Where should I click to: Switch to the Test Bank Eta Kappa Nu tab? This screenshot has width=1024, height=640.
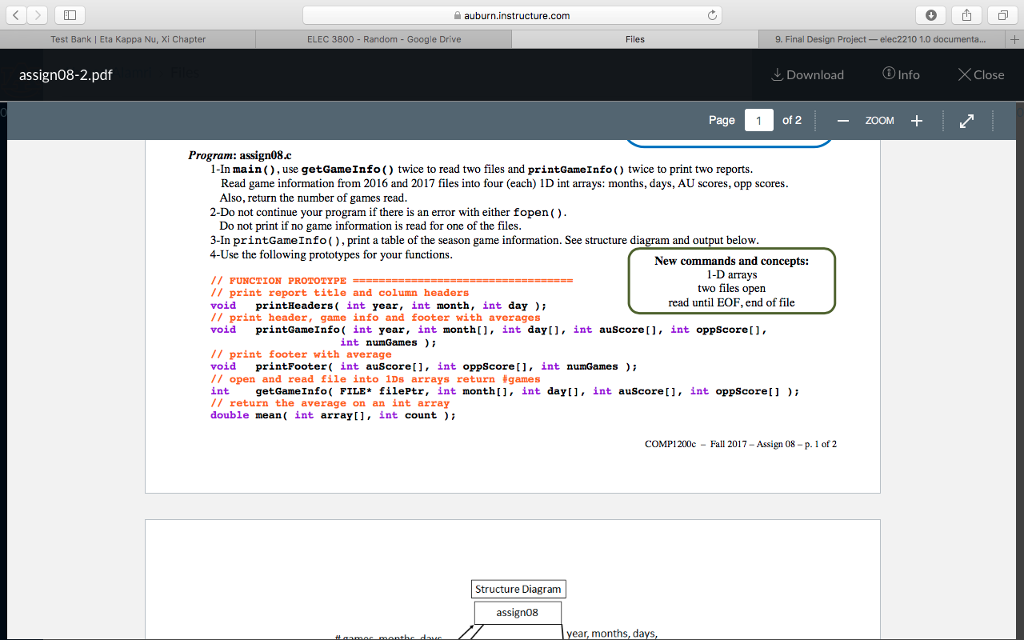click(128, 40)
